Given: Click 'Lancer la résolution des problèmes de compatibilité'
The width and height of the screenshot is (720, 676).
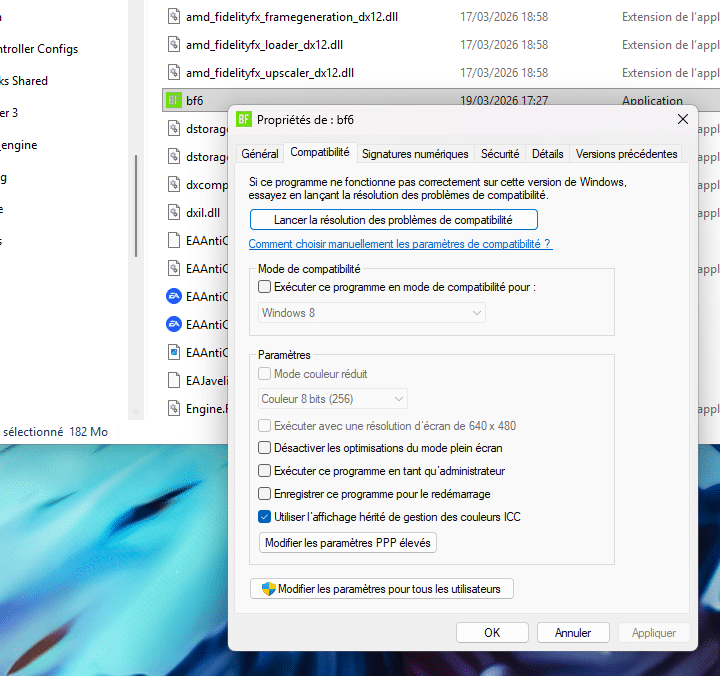Looking at the screenshot, I should pyautogui.click(x=393, y=220).
